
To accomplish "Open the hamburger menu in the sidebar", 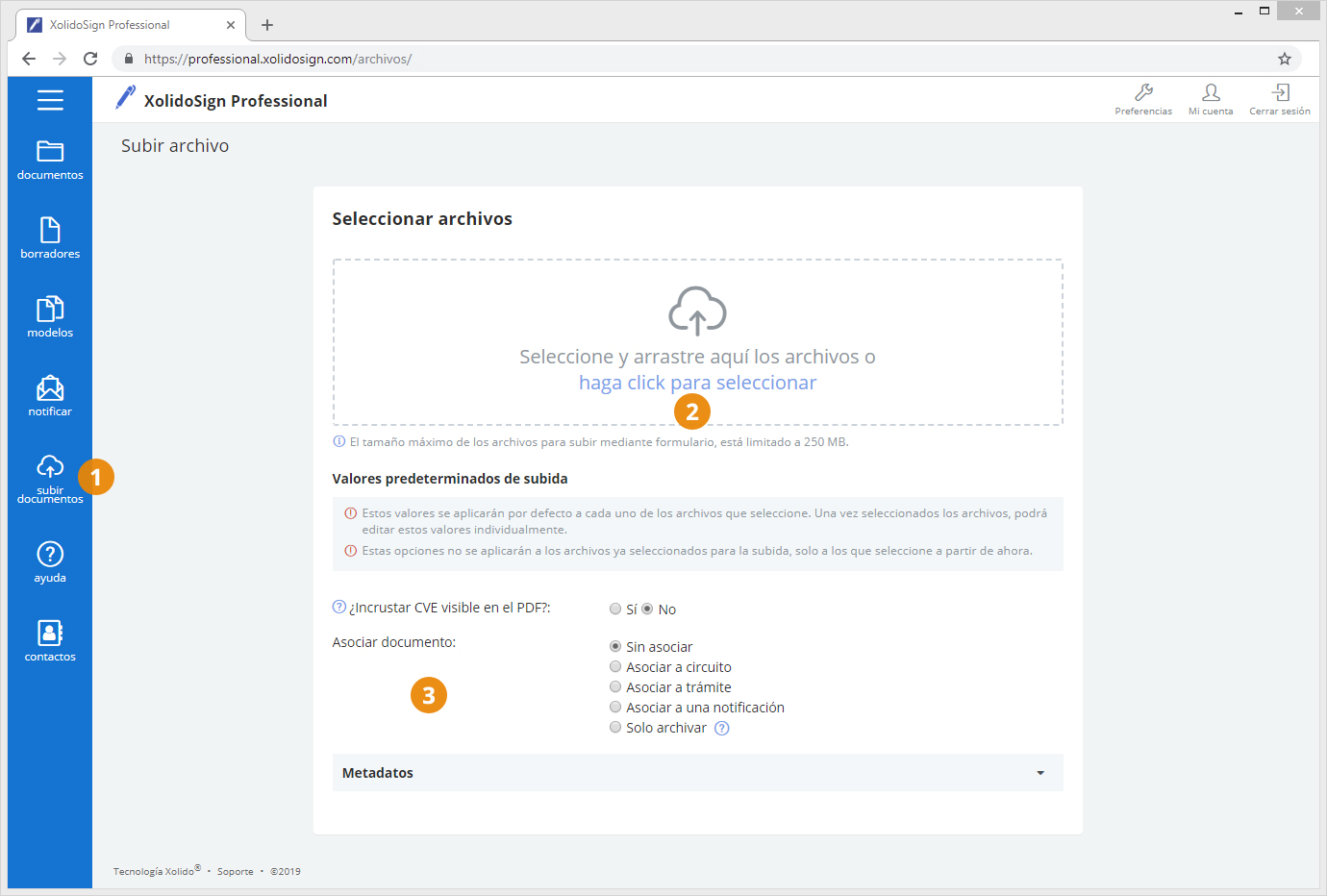I will [50, 100].
